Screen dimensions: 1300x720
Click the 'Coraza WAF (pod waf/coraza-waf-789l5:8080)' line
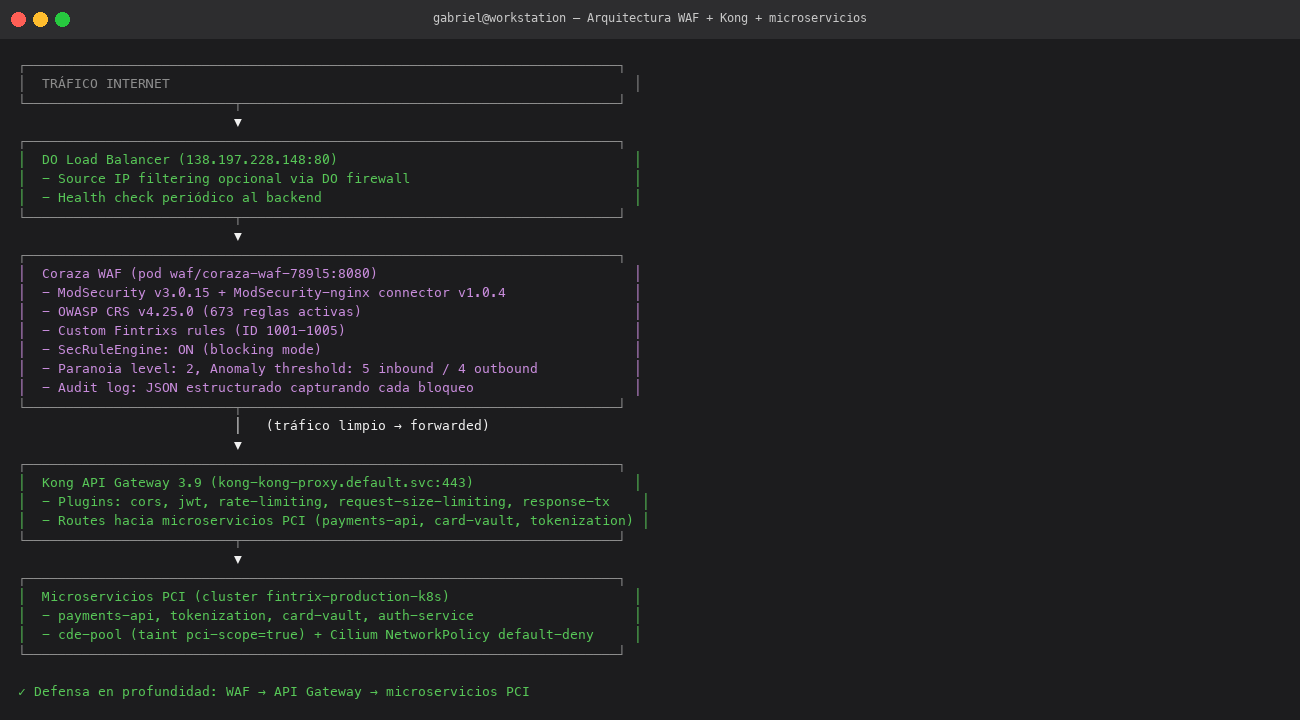(210, 274)
